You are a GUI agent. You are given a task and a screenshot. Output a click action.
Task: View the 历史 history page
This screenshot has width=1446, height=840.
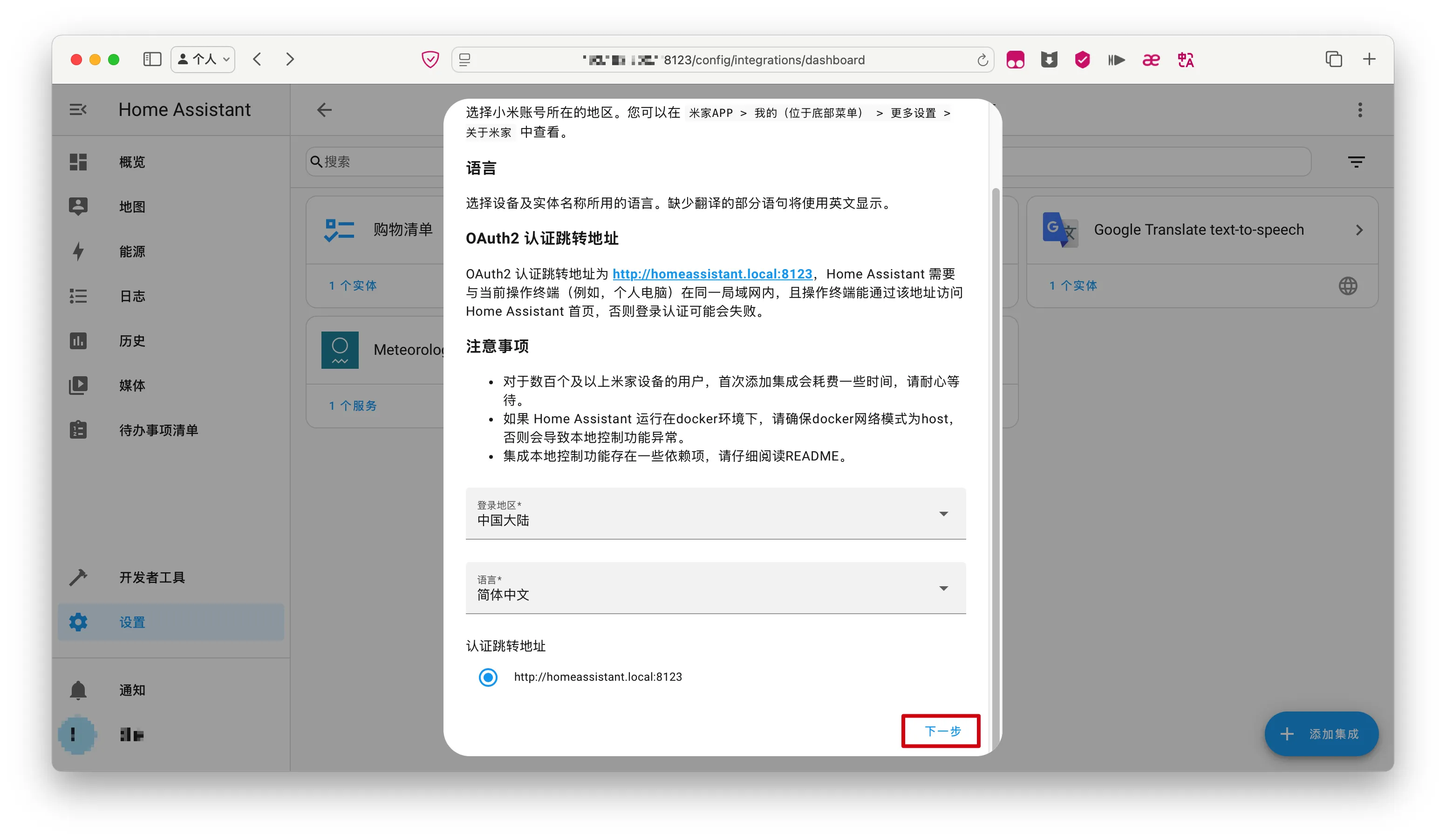(171, 341)
